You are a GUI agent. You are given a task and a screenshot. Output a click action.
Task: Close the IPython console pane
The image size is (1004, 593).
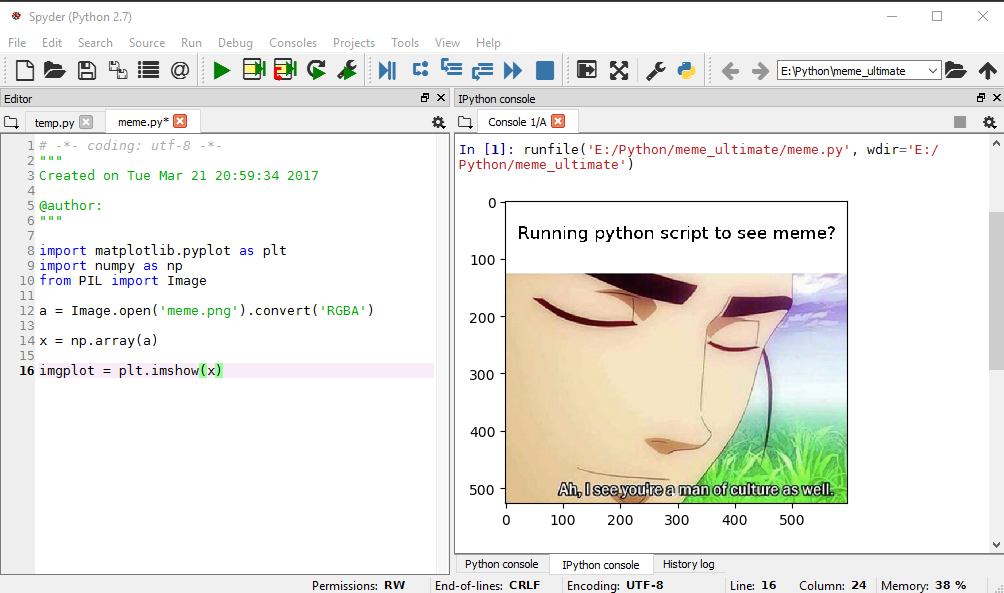pyautogui.click(x=996, y=98)
